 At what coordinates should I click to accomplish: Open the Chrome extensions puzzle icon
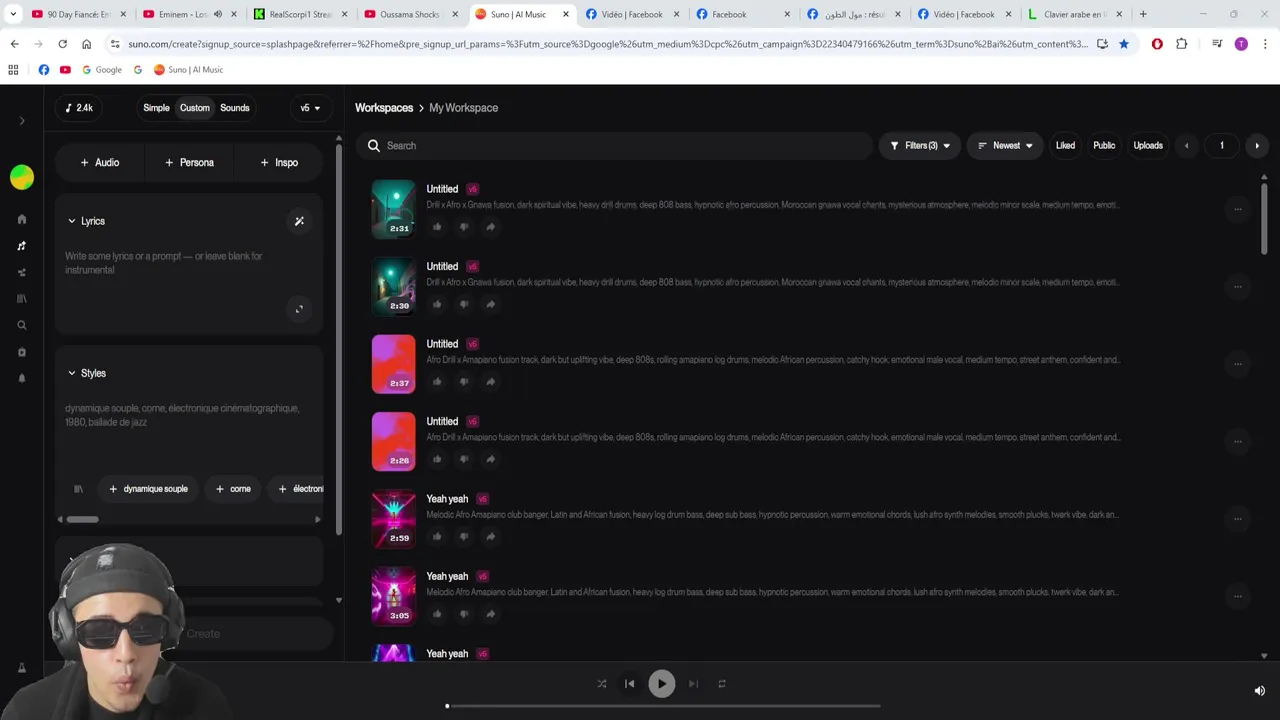tap(1182, 44)
